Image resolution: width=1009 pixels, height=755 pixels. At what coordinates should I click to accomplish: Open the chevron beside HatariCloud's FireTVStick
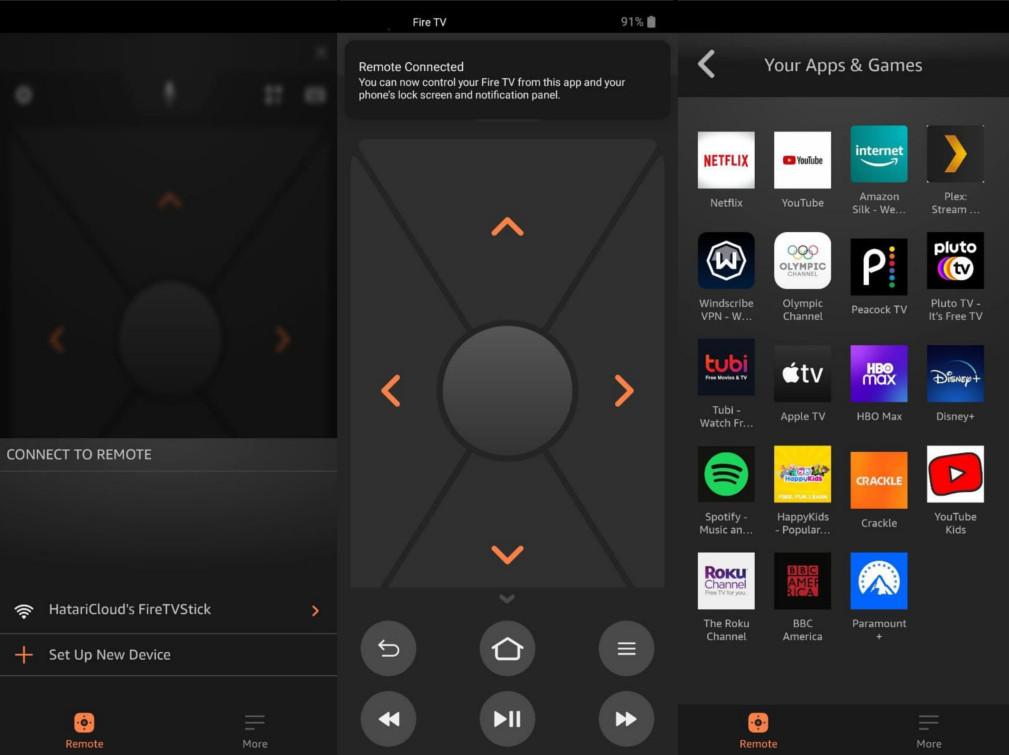315,611
